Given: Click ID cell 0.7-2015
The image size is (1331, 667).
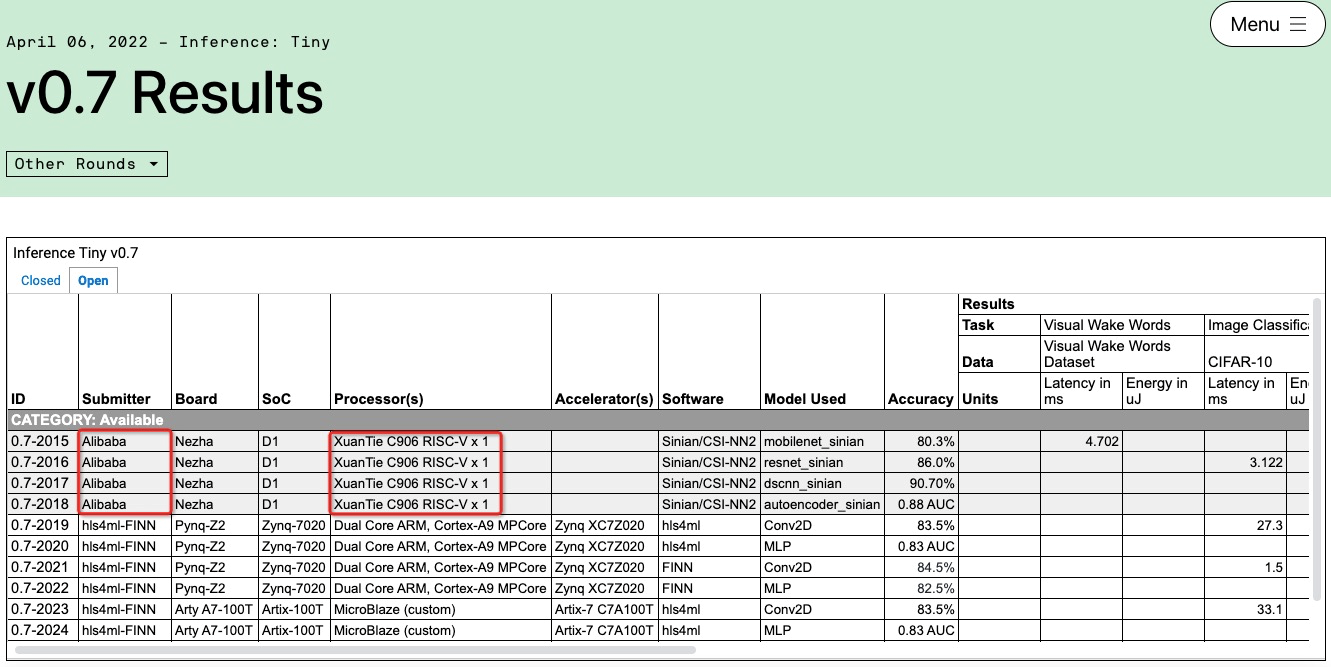Looking at the screenshot, I should point(43,441).
